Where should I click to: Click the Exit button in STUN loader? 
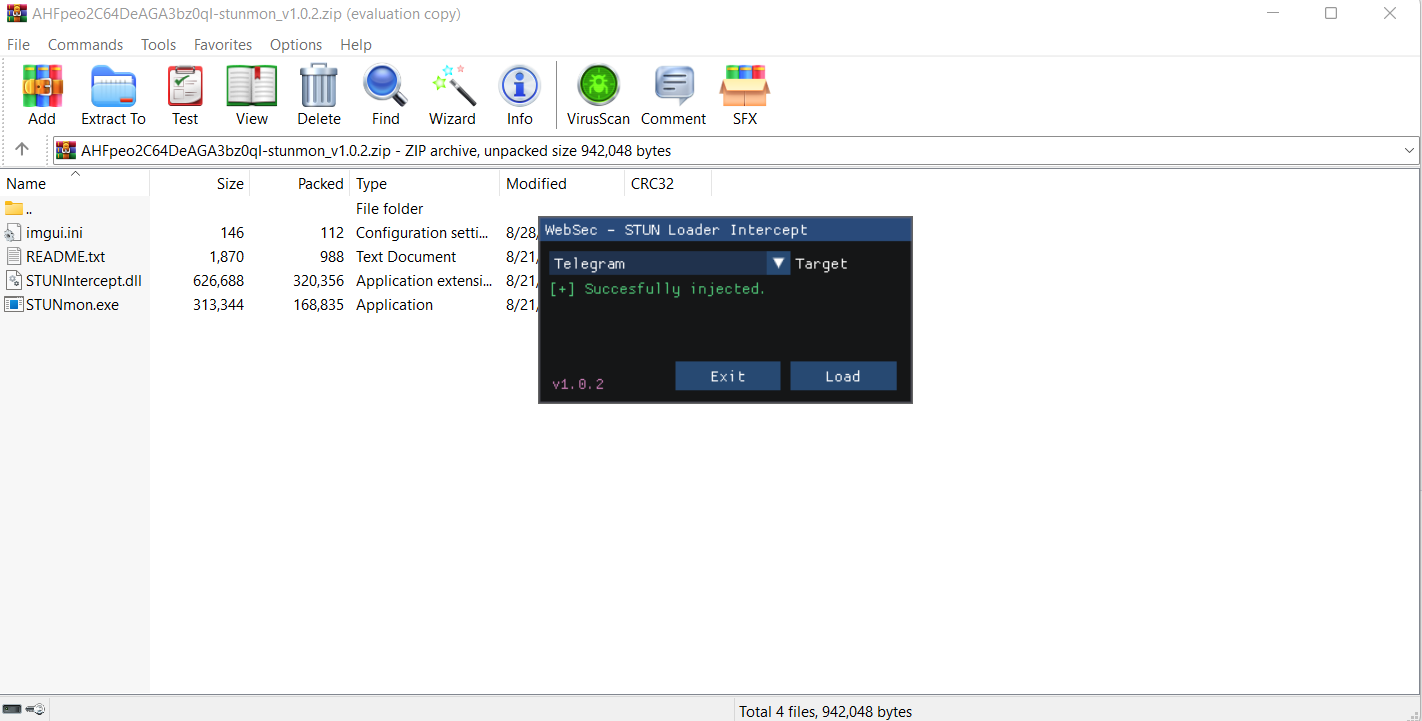pyautogui.click(x=728, y=376)
